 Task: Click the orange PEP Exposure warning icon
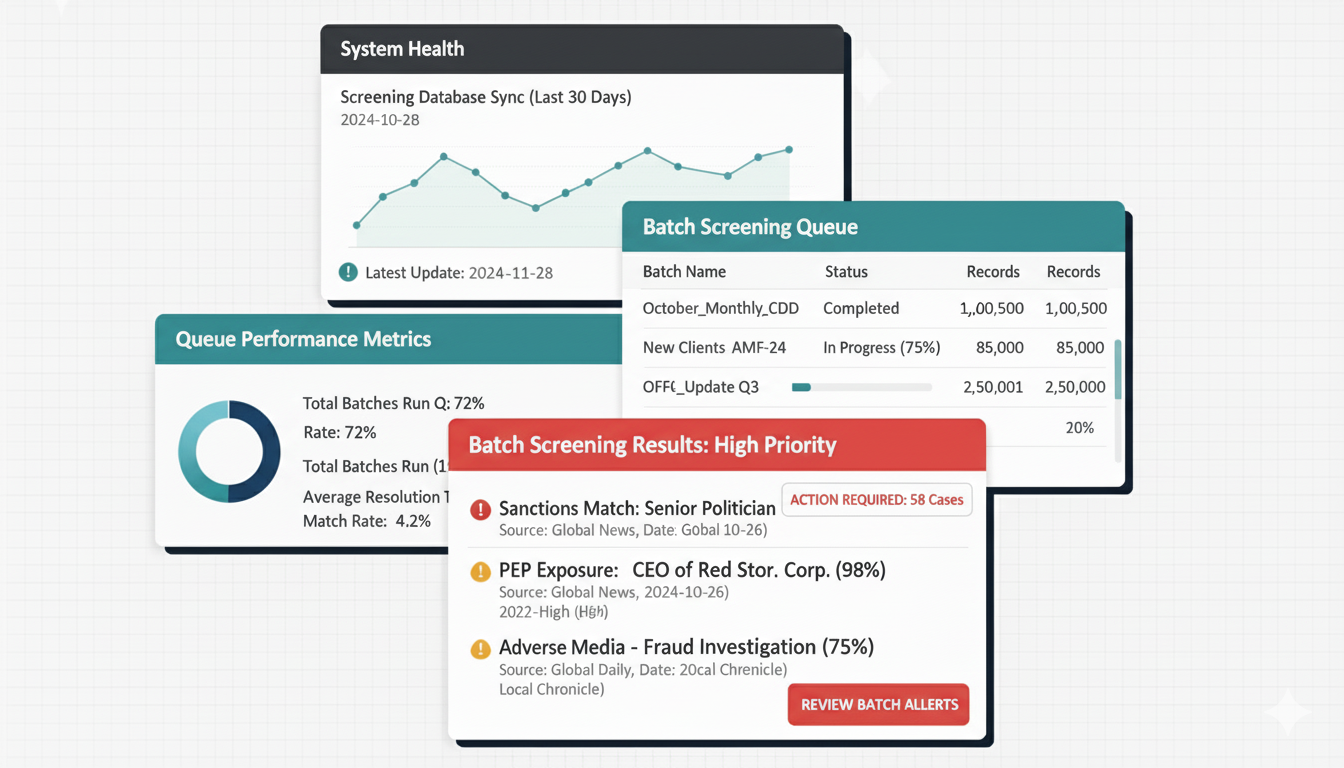[x=480, y=572]
